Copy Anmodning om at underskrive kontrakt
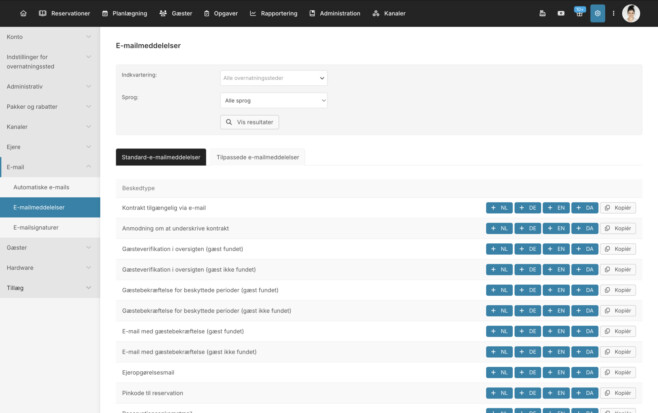The image size is (658, 413). (x=618, y=228)
